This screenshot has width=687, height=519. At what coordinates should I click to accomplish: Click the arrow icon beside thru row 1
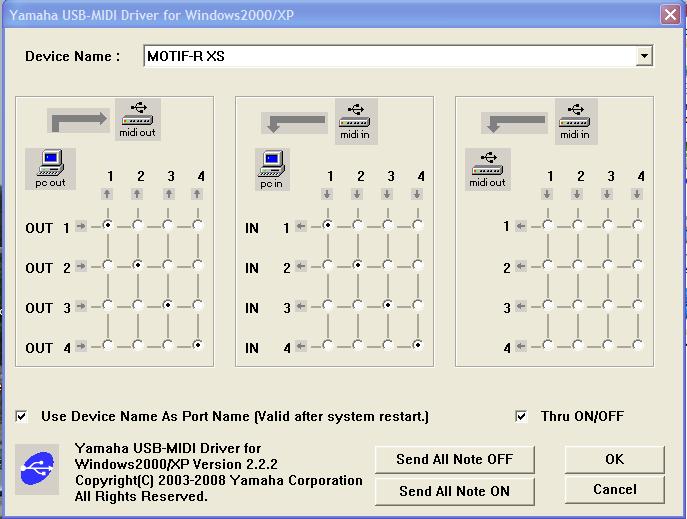click(x=521, y=226)
